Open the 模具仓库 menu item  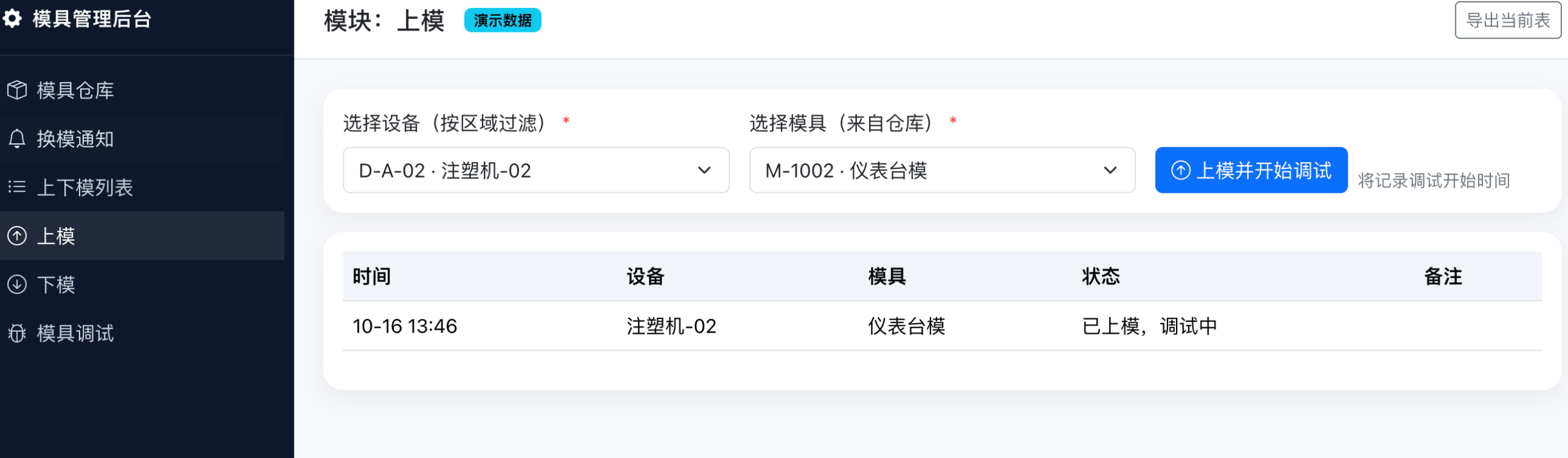coord(75,90)
